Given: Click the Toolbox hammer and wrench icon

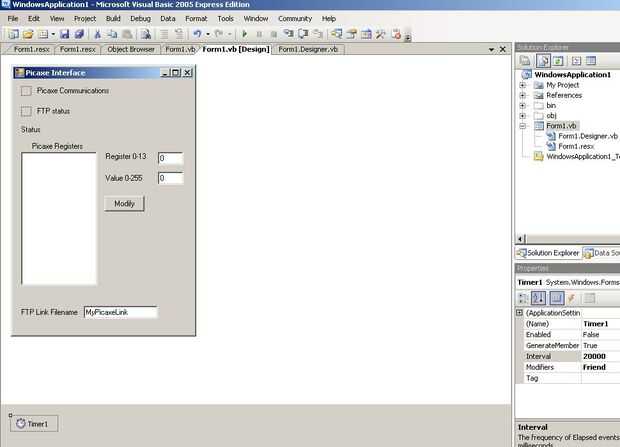Looking at the screenshot, I should pyautogui.click(x=380, y=34).
